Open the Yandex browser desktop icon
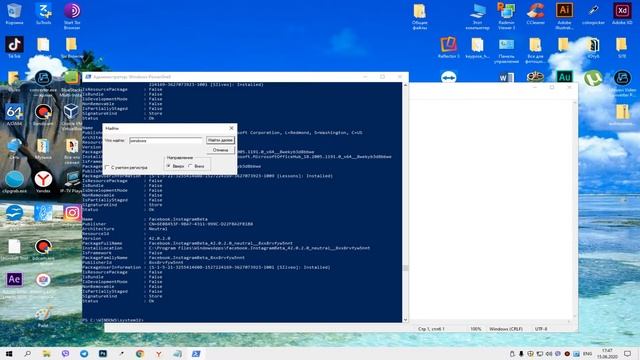Screen dimensions: 640x360 43,182
